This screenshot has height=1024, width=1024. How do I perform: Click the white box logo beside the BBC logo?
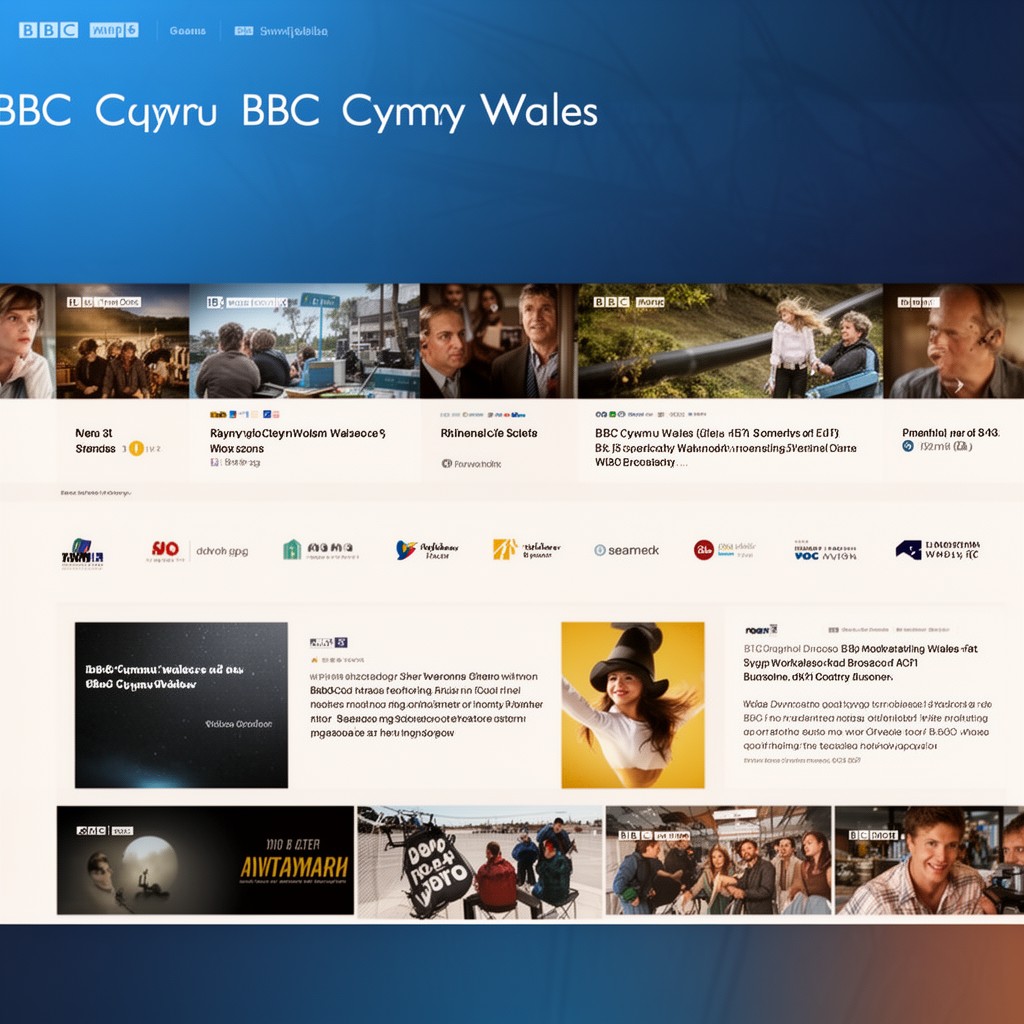tap(114, 30)
